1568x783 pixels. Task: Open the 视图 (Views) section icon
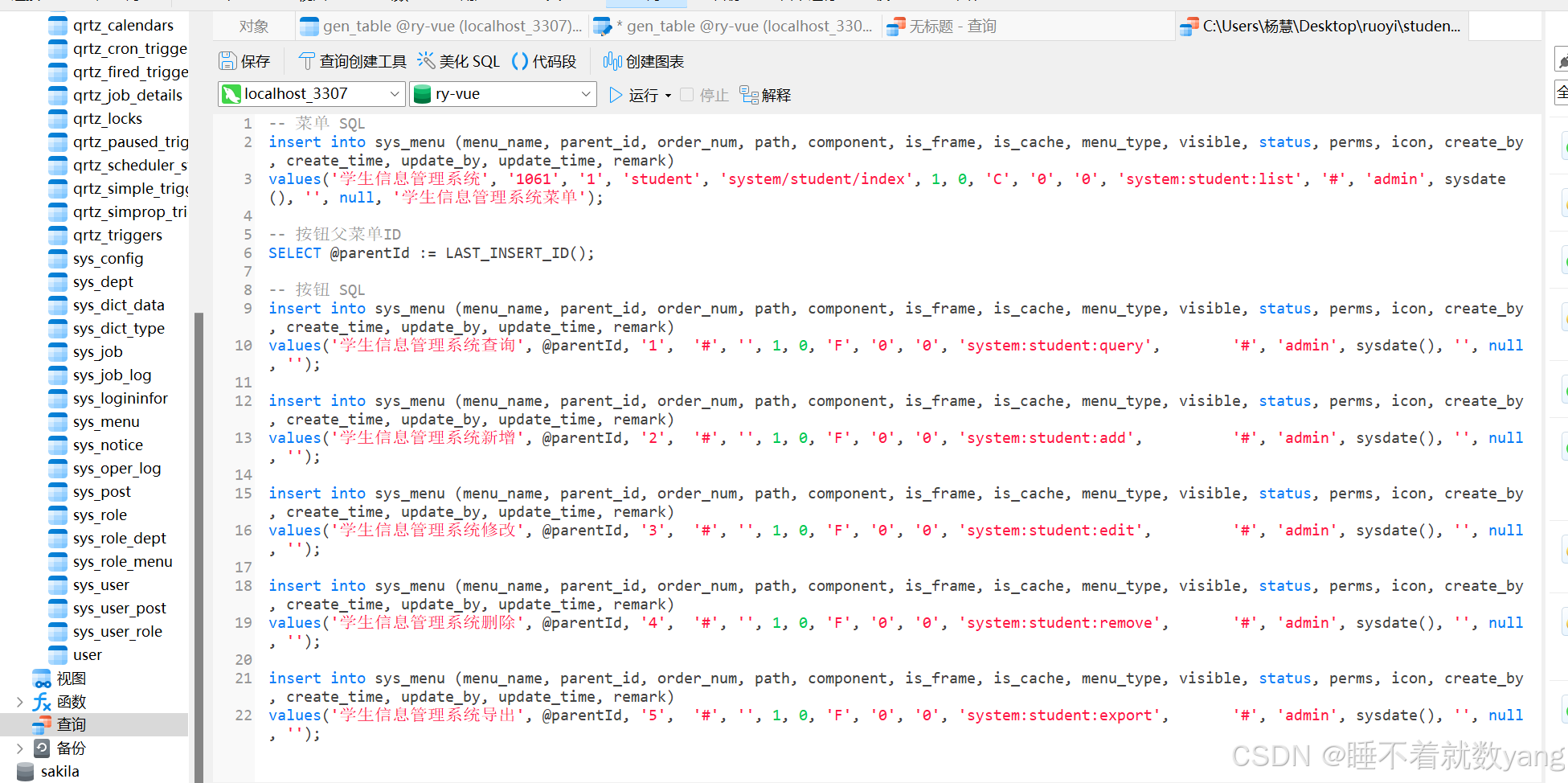(x=42, y=678)
